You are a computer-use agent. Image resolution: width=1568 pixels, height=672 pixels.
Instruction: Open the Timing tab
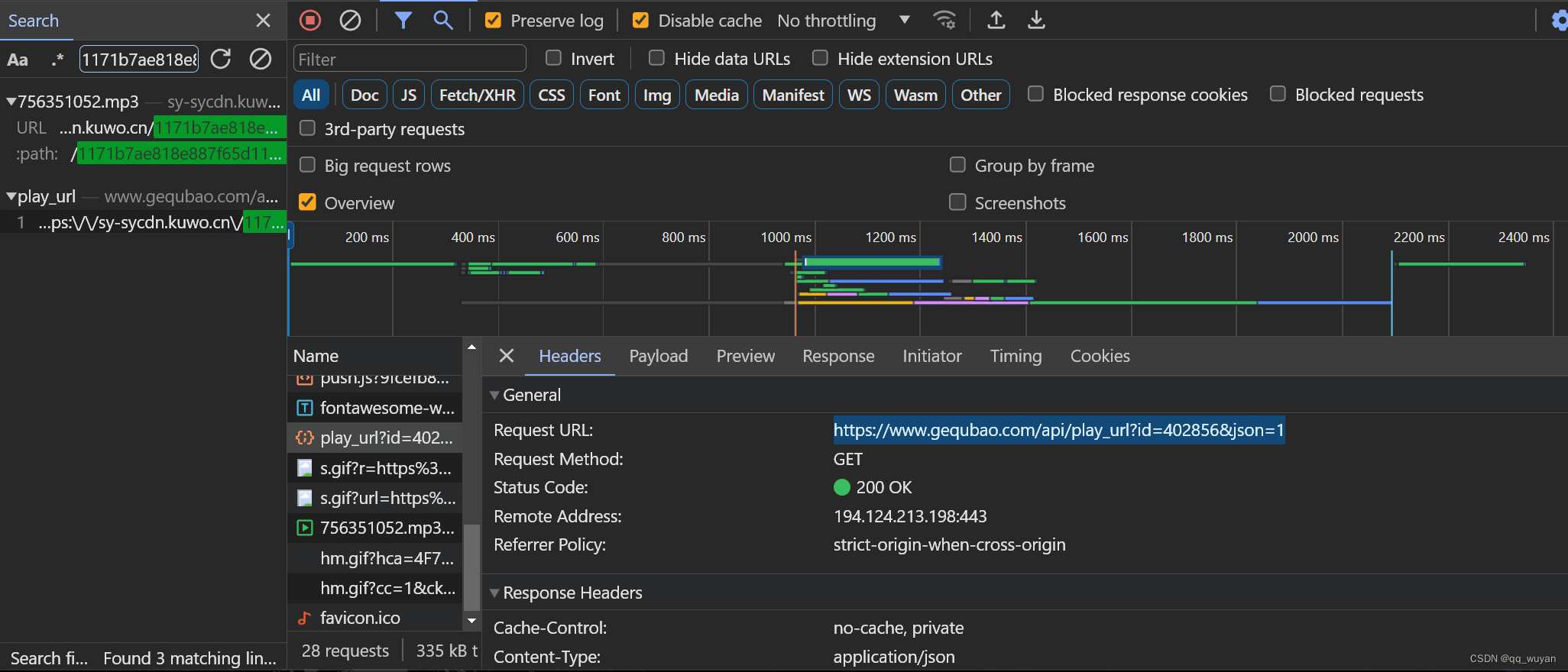(1016, 356)
